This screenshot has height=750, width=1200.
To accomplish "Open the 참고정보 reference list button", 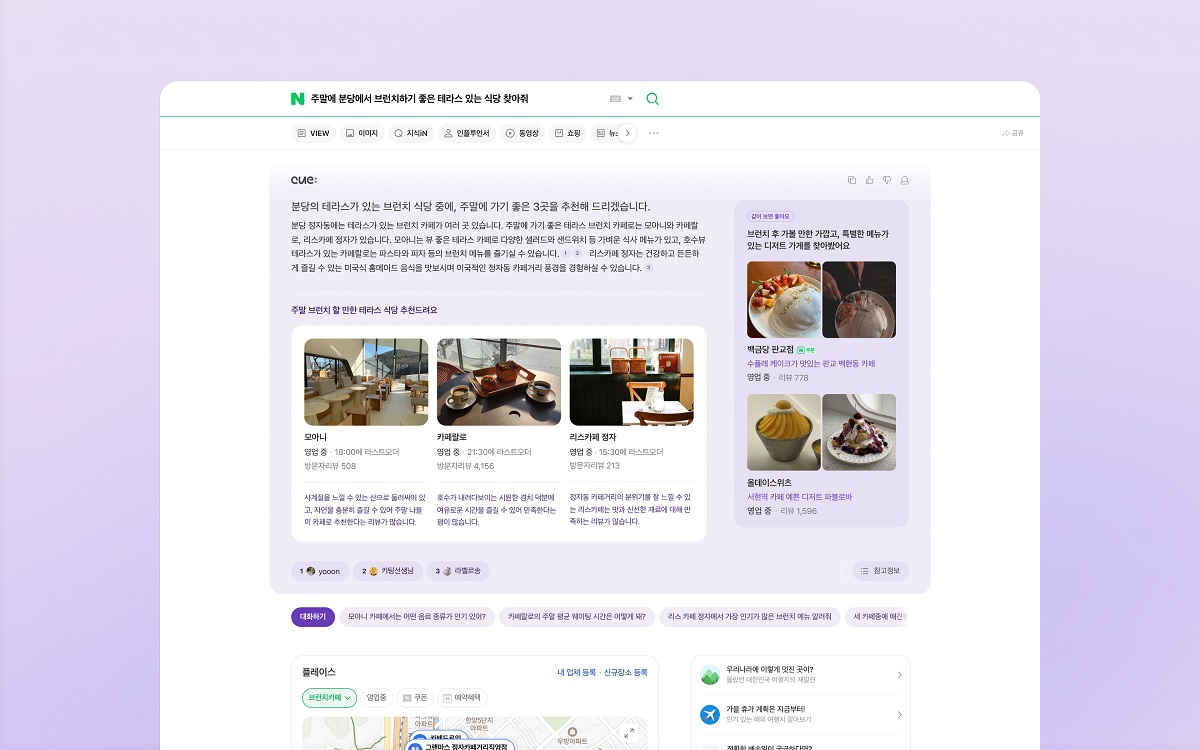I will click(x=881, y=571).
